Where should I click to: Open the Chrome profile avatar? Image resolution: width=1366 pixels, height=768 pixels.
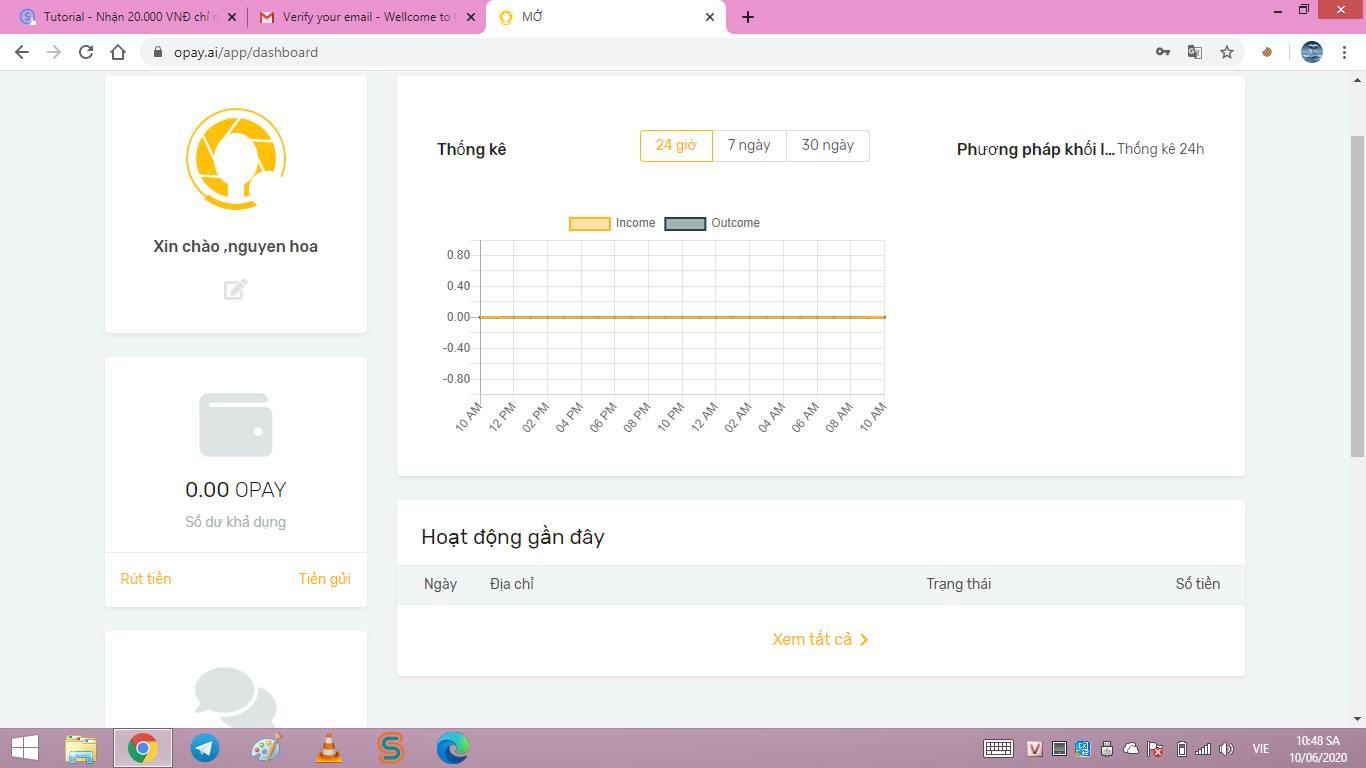[1312, 52]
